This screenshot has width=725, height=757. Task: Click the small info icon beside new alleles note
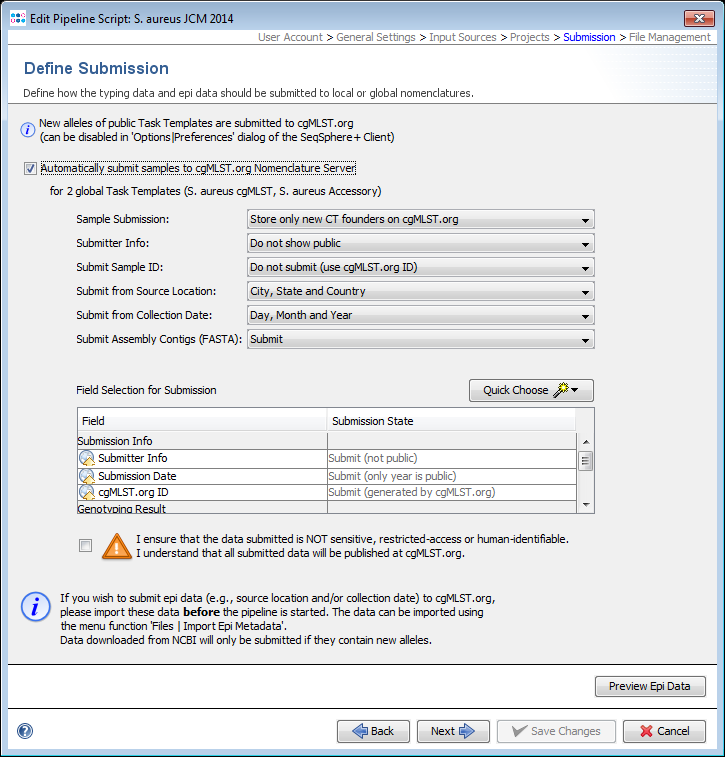[x=28, y=130]
